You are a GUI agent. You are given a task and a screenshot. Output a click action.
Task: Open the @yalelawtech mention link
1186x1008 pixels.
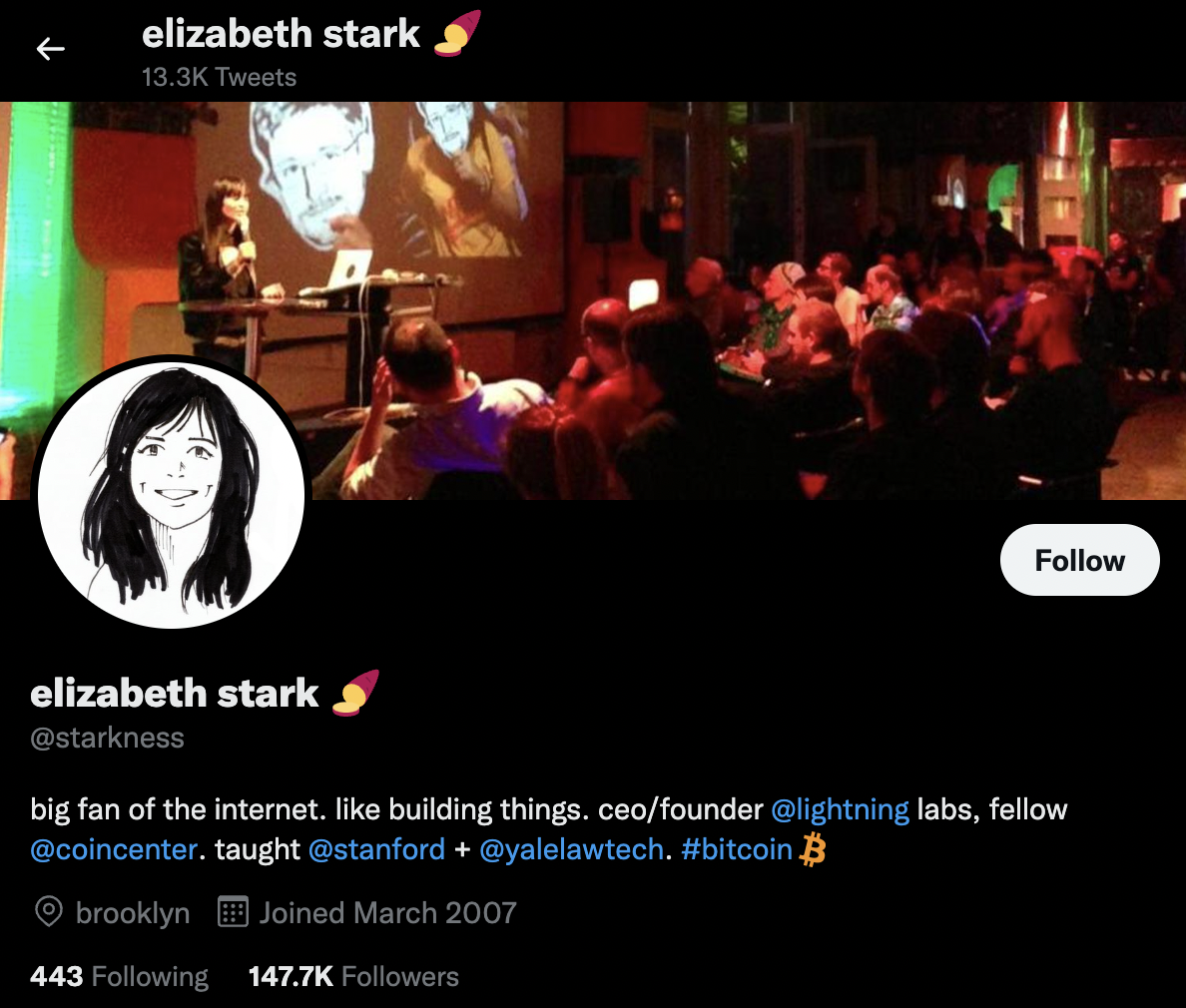(572, 850)
